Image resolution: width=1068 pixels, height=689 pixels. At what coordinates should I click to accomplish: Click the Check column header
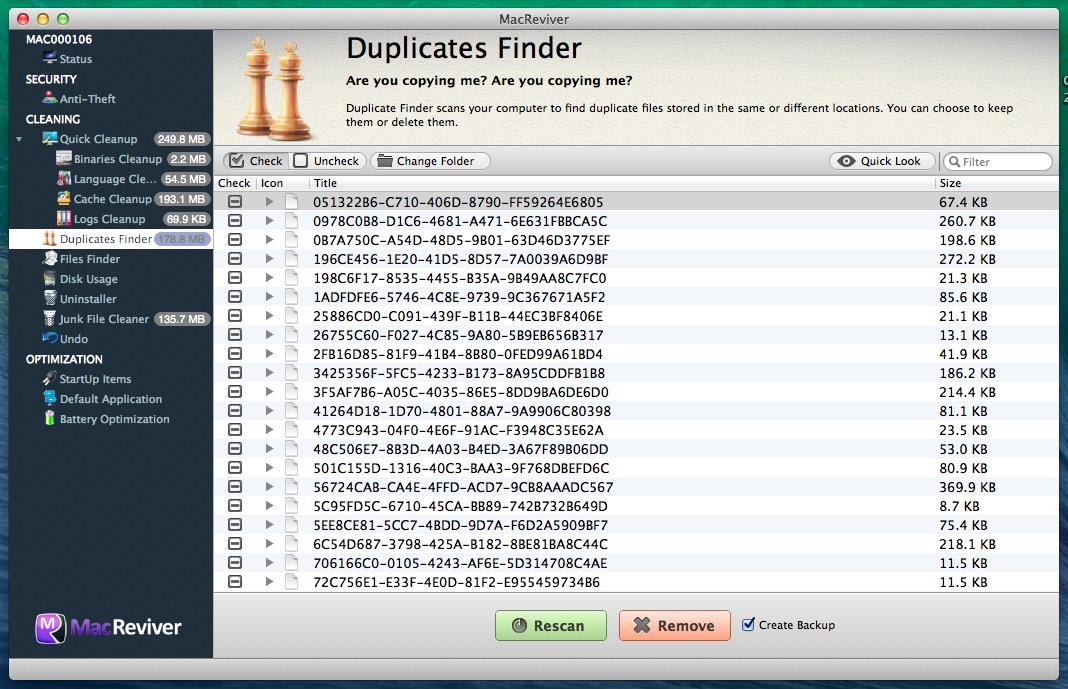click(234, 183)
